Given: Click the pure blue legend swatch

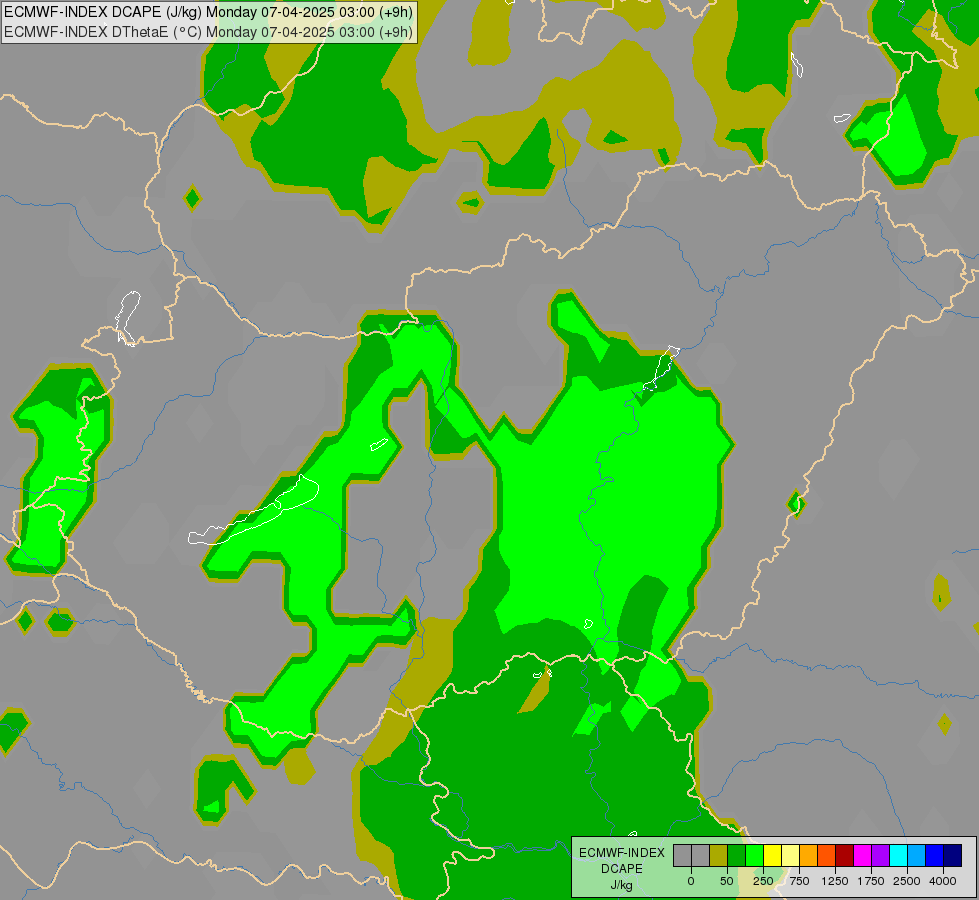Looking at the screenshot, I should pyautogui.click(x=935, y=855).
